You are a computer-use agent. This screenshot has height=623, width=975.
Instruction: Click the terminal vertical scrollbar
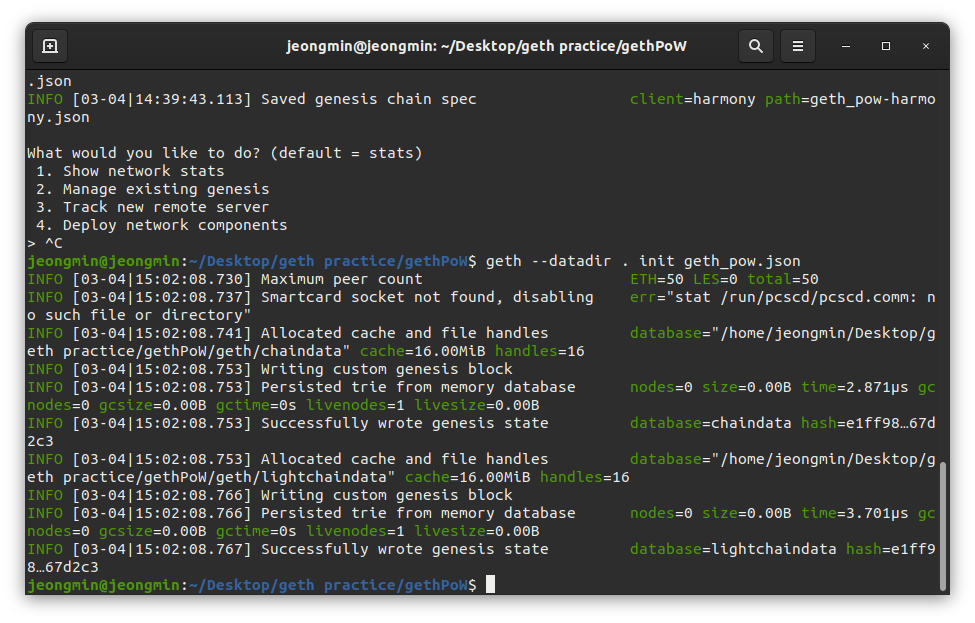coord(943,526)
